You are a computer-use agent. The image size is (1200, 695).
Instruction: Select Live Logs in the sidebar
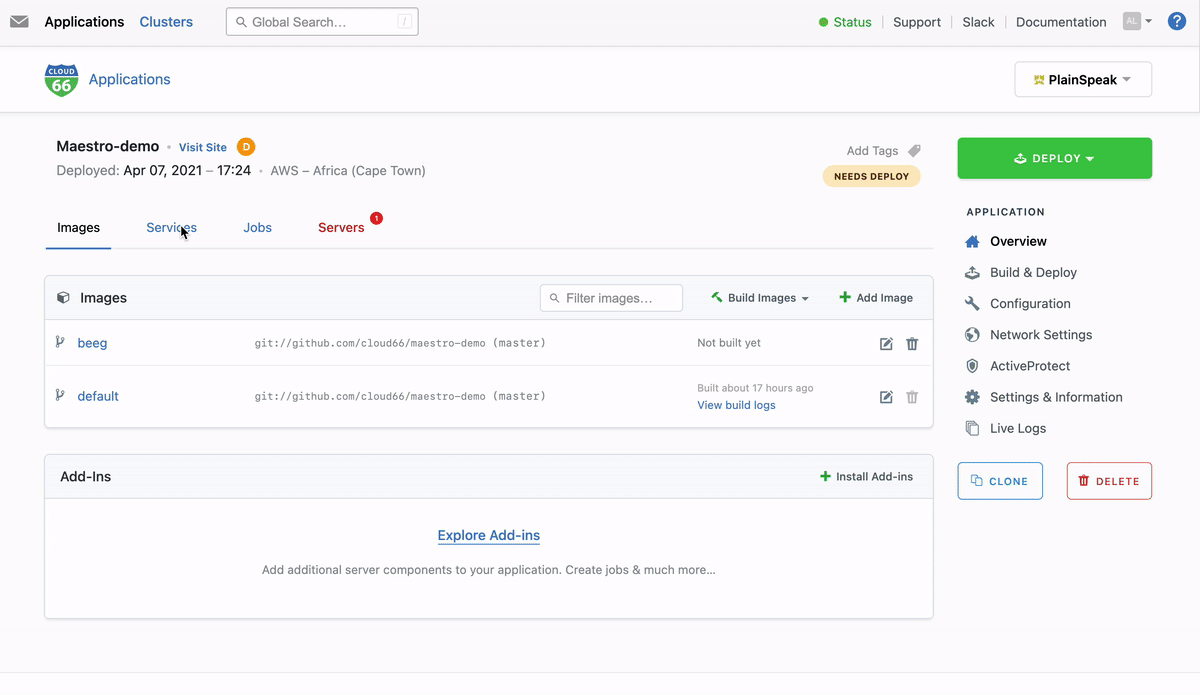pos(1018,428)
